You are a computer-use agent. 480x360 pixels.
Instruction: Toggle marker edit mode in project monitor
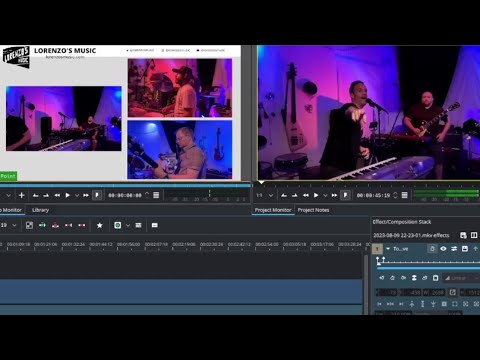[345, 195]
